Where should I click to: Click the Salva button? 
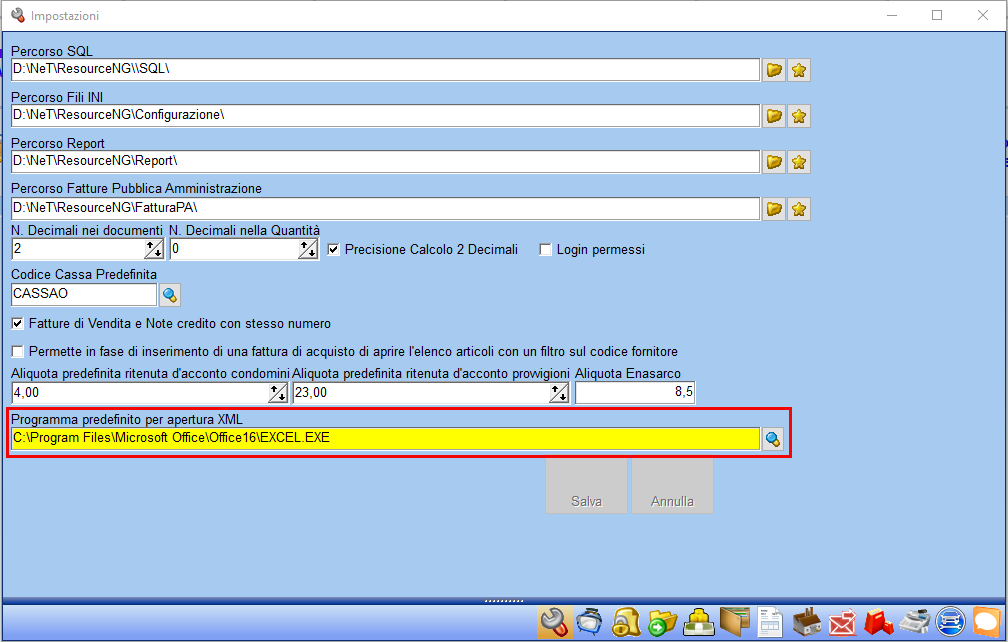pos(586,486)
